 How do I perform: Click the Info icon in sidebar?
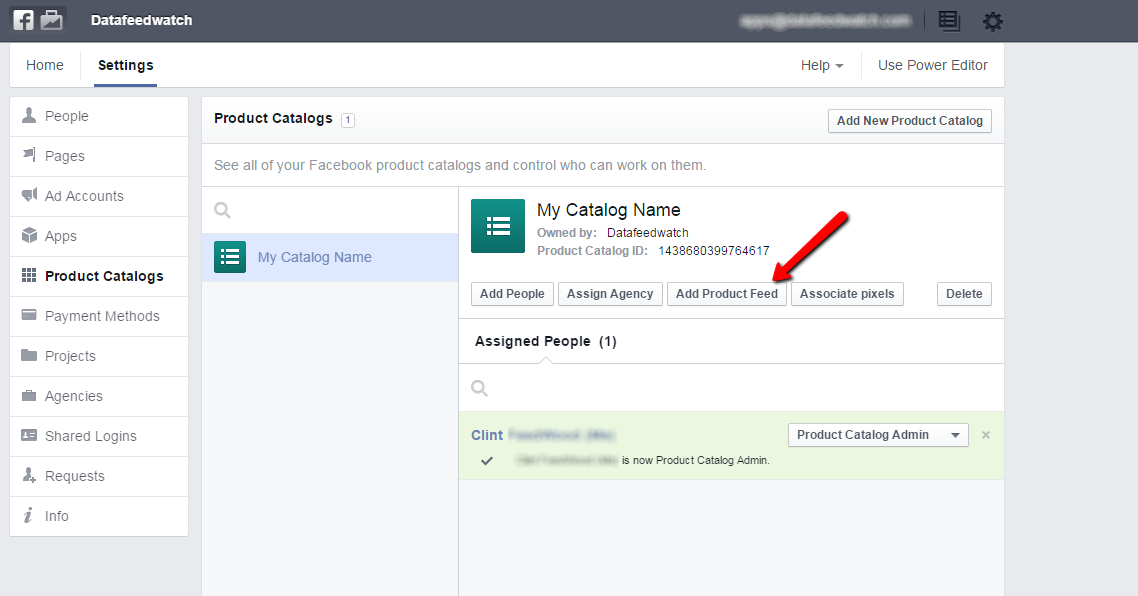tap(28, 515)
